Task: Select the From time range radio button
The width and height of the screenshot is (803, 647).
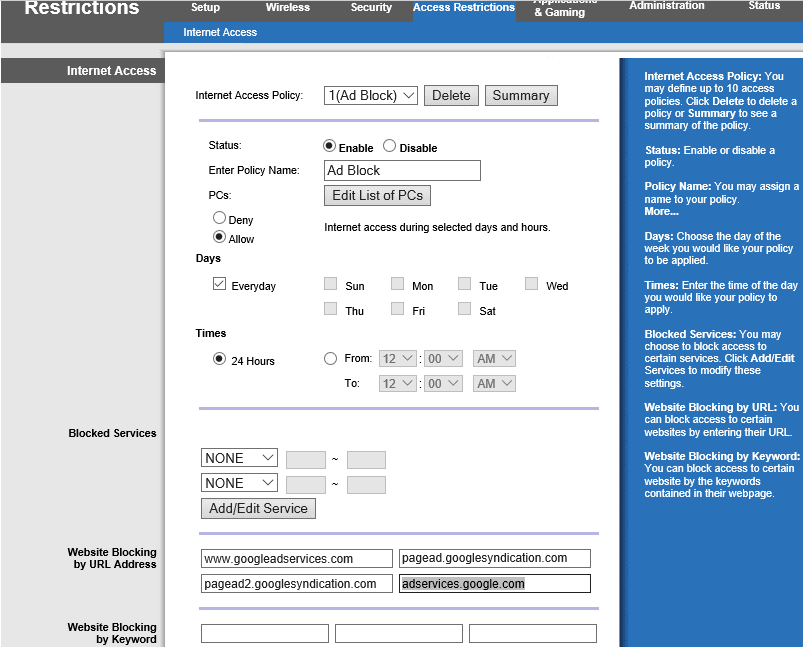Action: pos(330,359)
